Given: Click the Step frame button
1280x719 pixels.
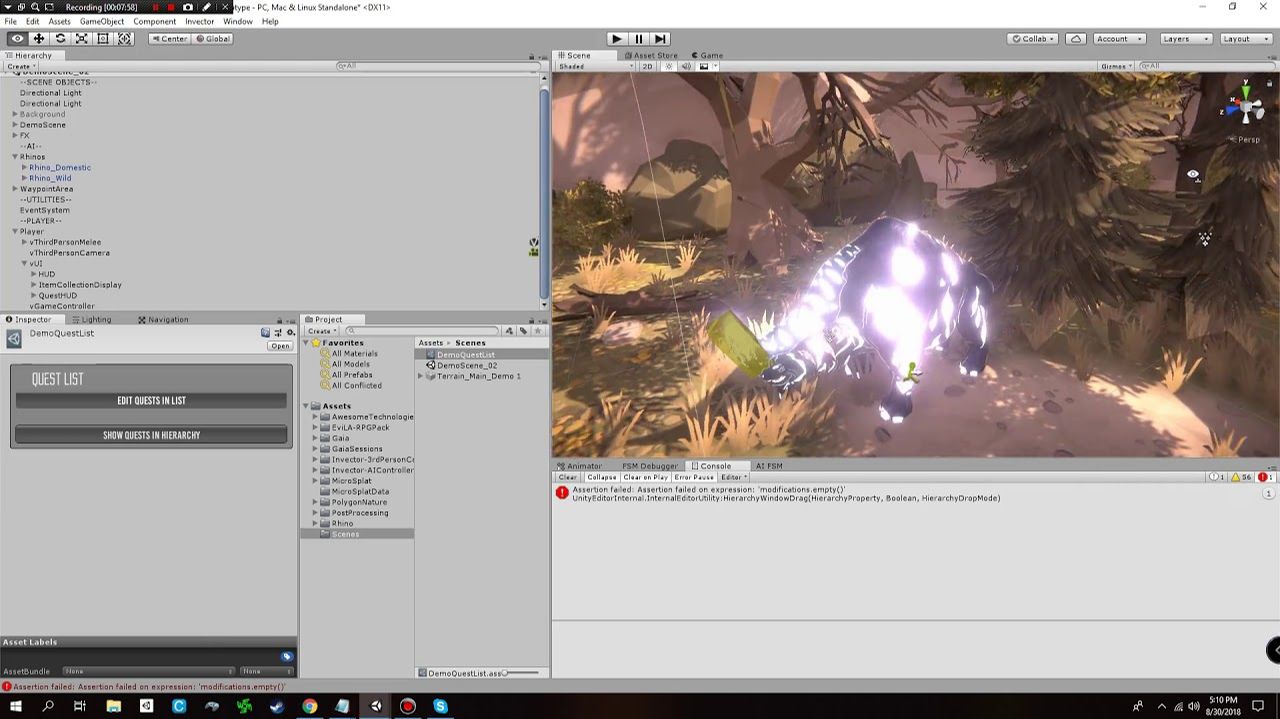Looking at the screenshot, I should pos(660,39).
